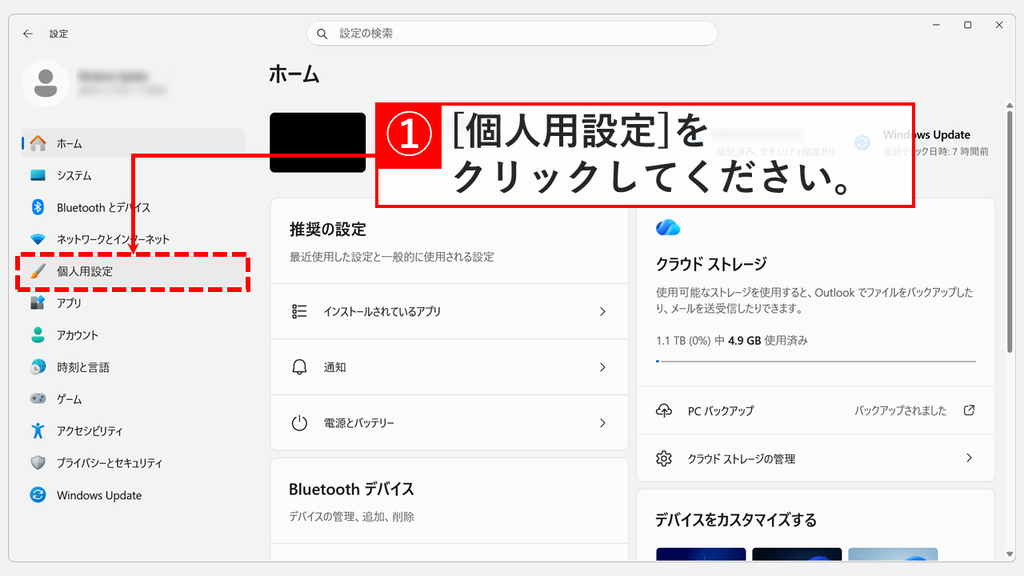
Task: Open ゲーム in the sidebar
Action: pos(133,398)
